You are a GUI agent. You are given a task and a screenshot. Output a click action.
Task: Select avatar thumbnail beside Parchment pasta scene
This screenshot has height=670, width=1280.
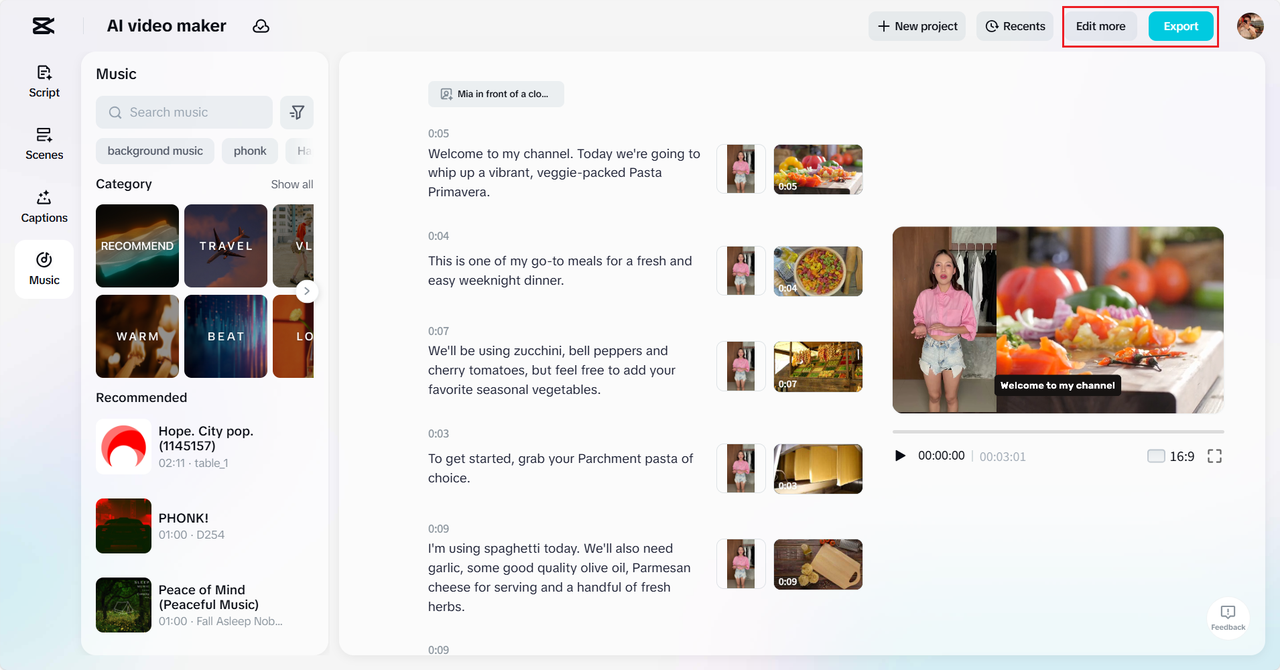[x=741, y=469]
